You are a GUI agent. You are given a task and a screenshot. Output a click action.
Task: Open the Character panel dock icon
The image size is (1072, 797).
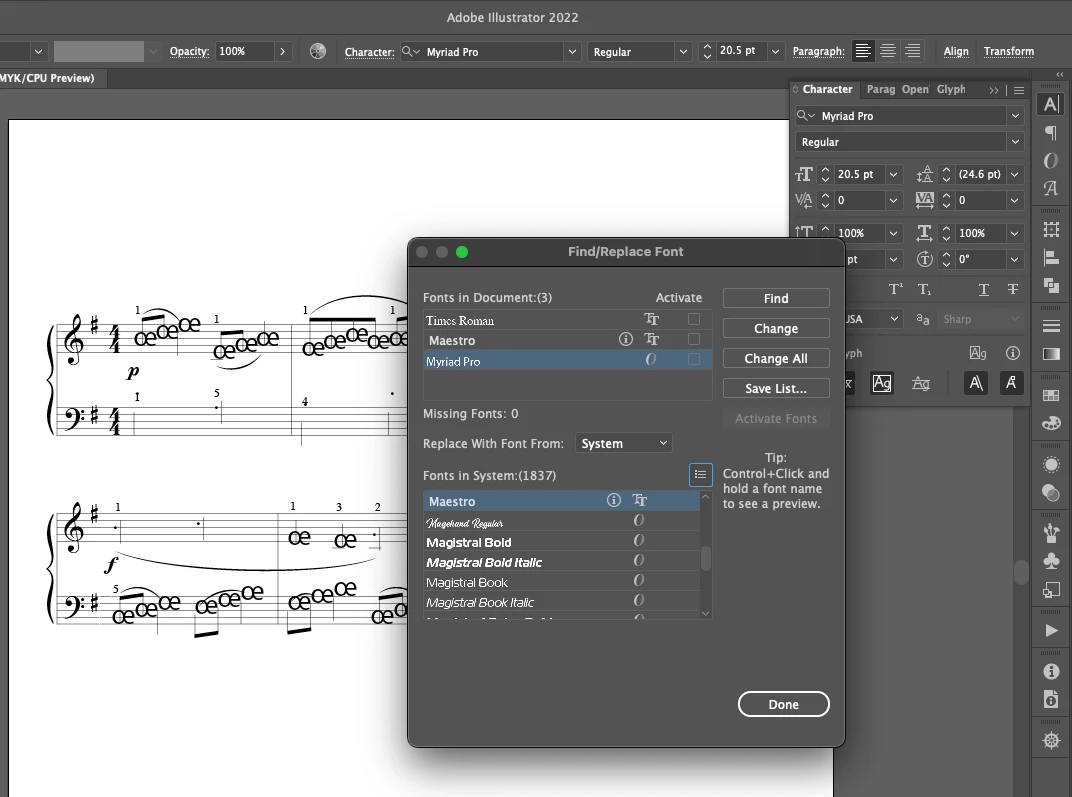[1051, 104]
